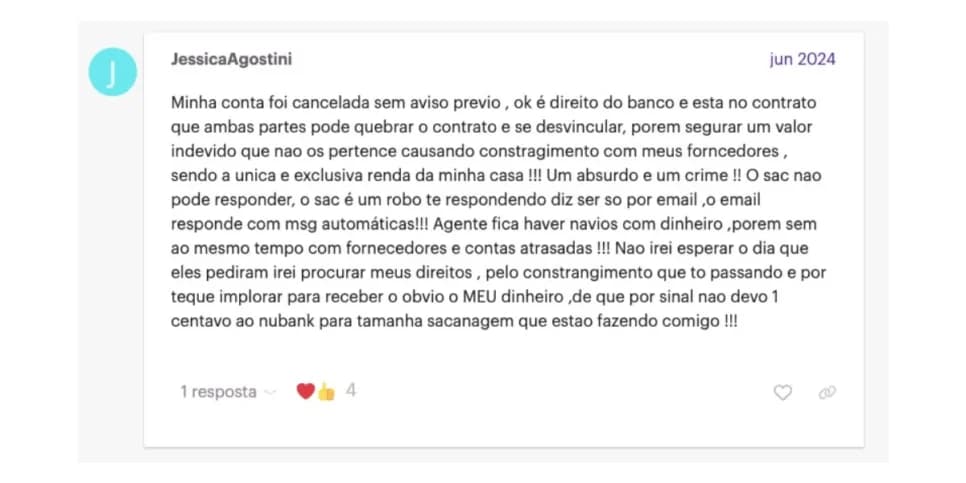
Task: Expand the 1 resposta replies
Action: [x=218, y=392]
